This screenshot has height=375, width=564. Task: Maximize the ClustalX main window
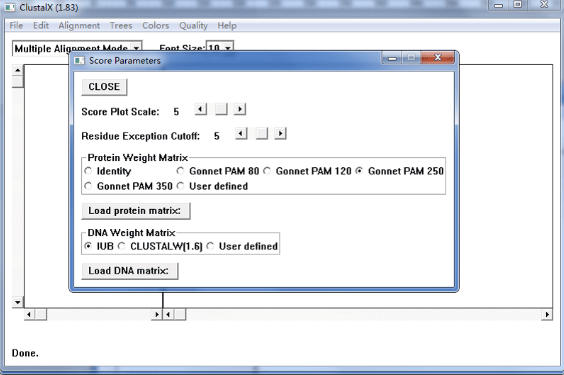tap(518, 5)
